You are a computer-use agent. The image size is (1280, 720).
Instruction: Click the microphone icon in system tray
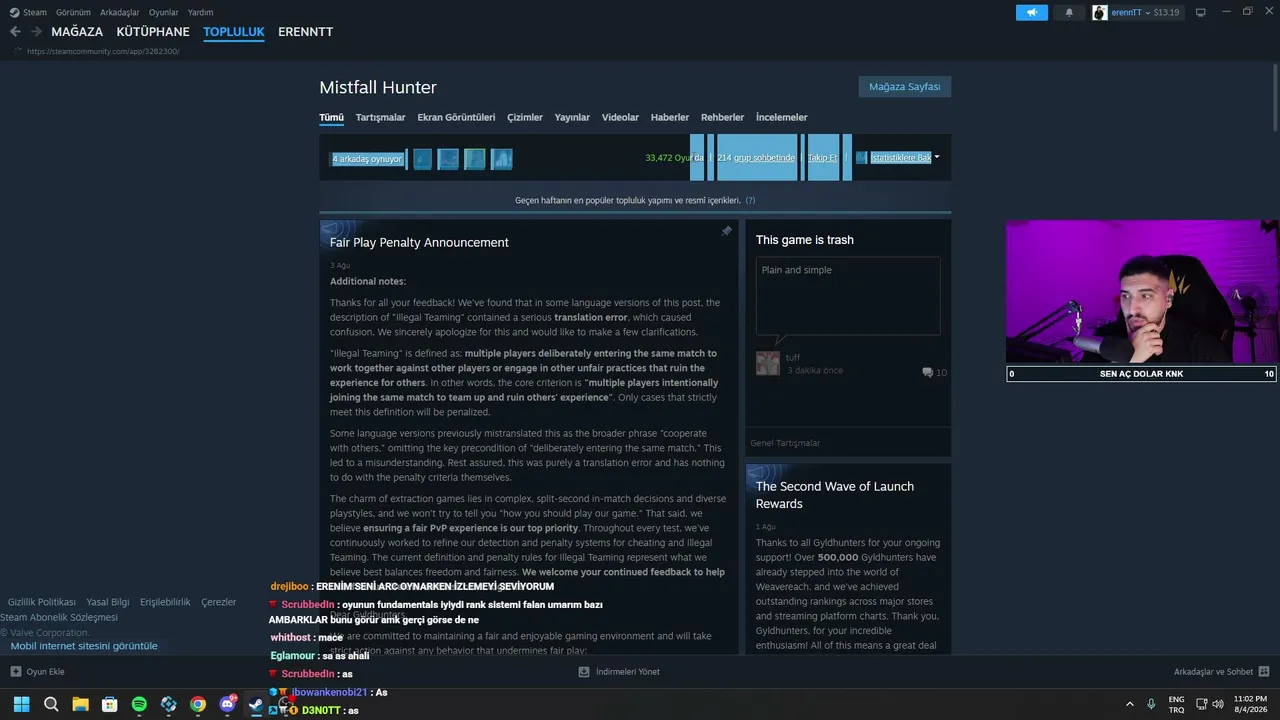click(x=1152, y=704)
